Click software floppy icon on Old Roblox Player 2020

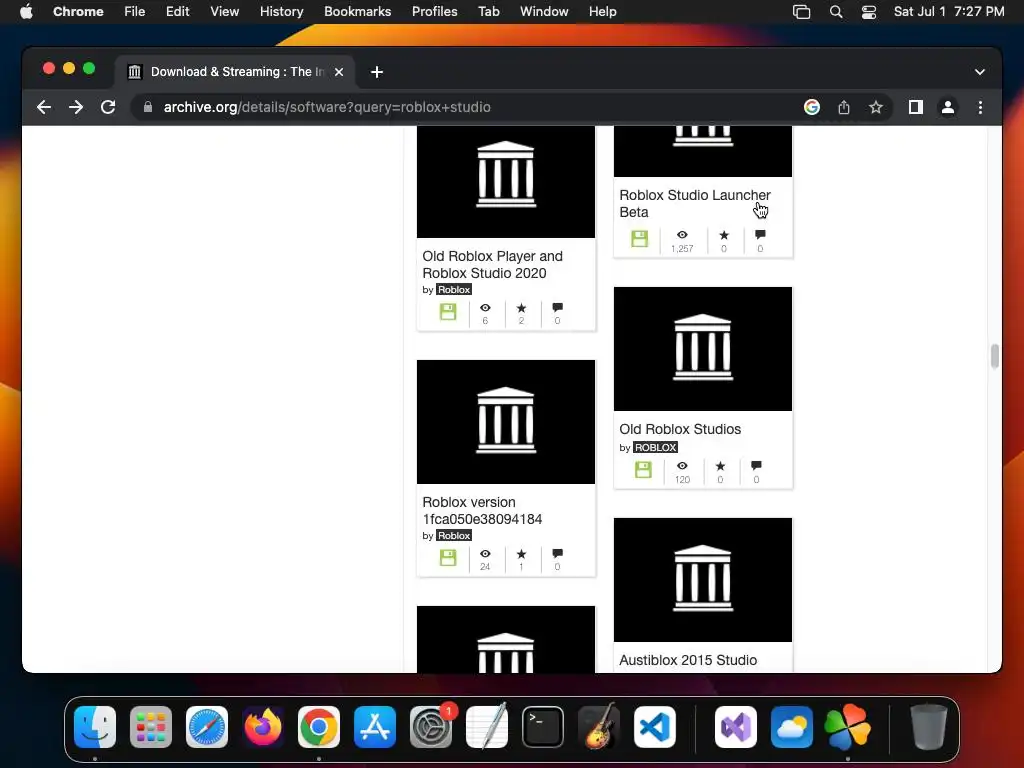click(448, 312)
